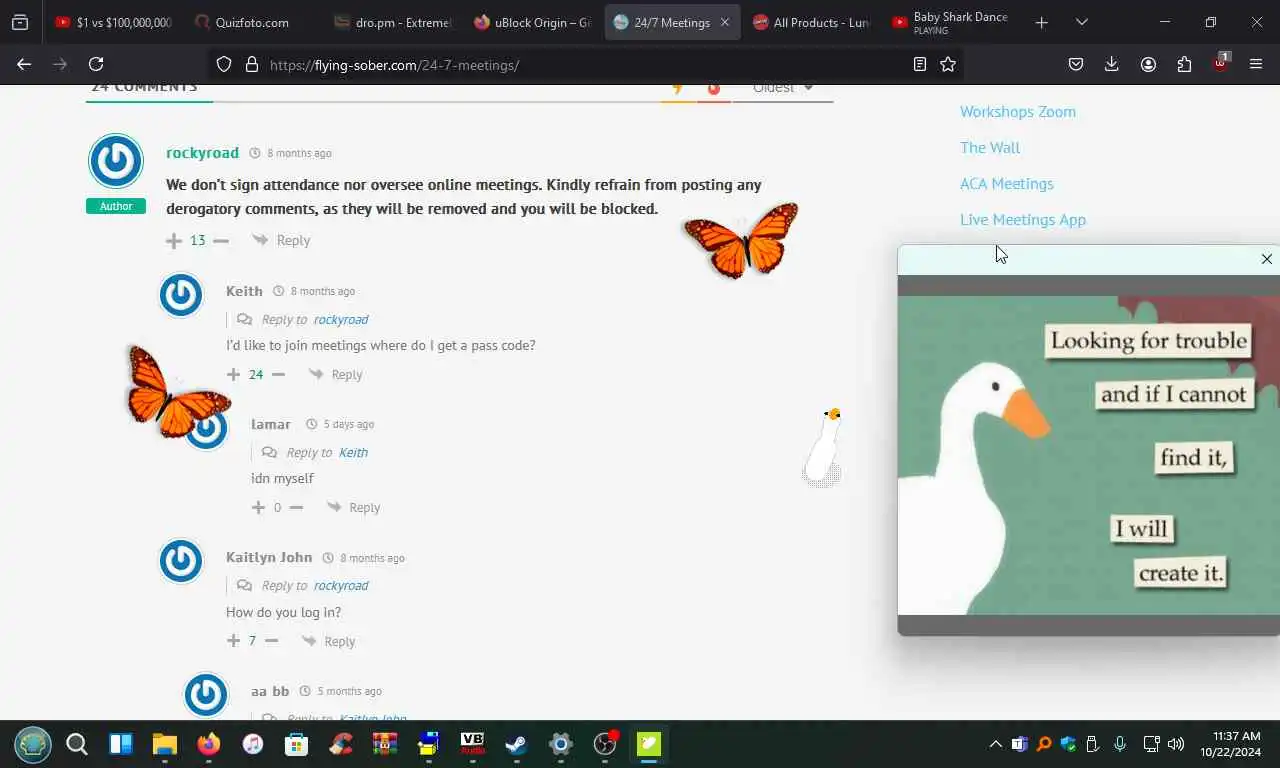Open the ACA Meetings sidebar link

coord(1007,183)
